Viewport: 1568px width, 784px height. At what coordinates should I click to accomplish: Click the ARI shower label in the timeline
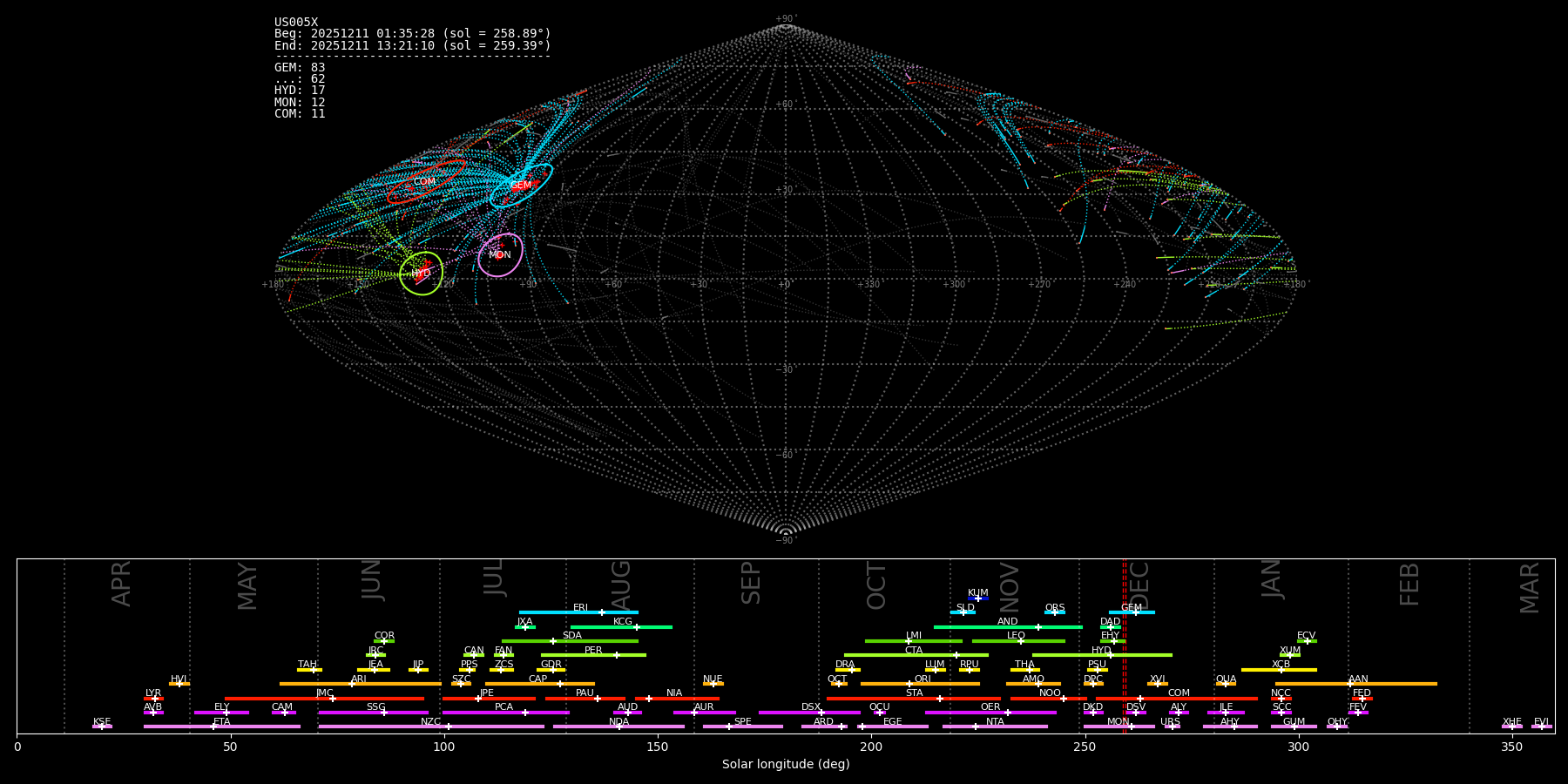(x=359, y=679)
